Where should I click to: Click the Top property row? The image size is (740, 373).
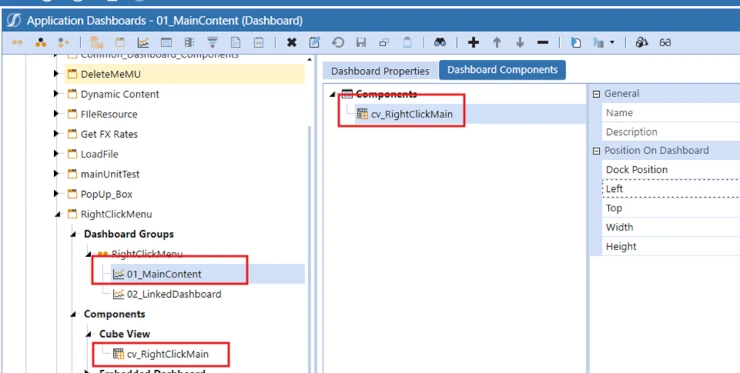pos(671,208)
